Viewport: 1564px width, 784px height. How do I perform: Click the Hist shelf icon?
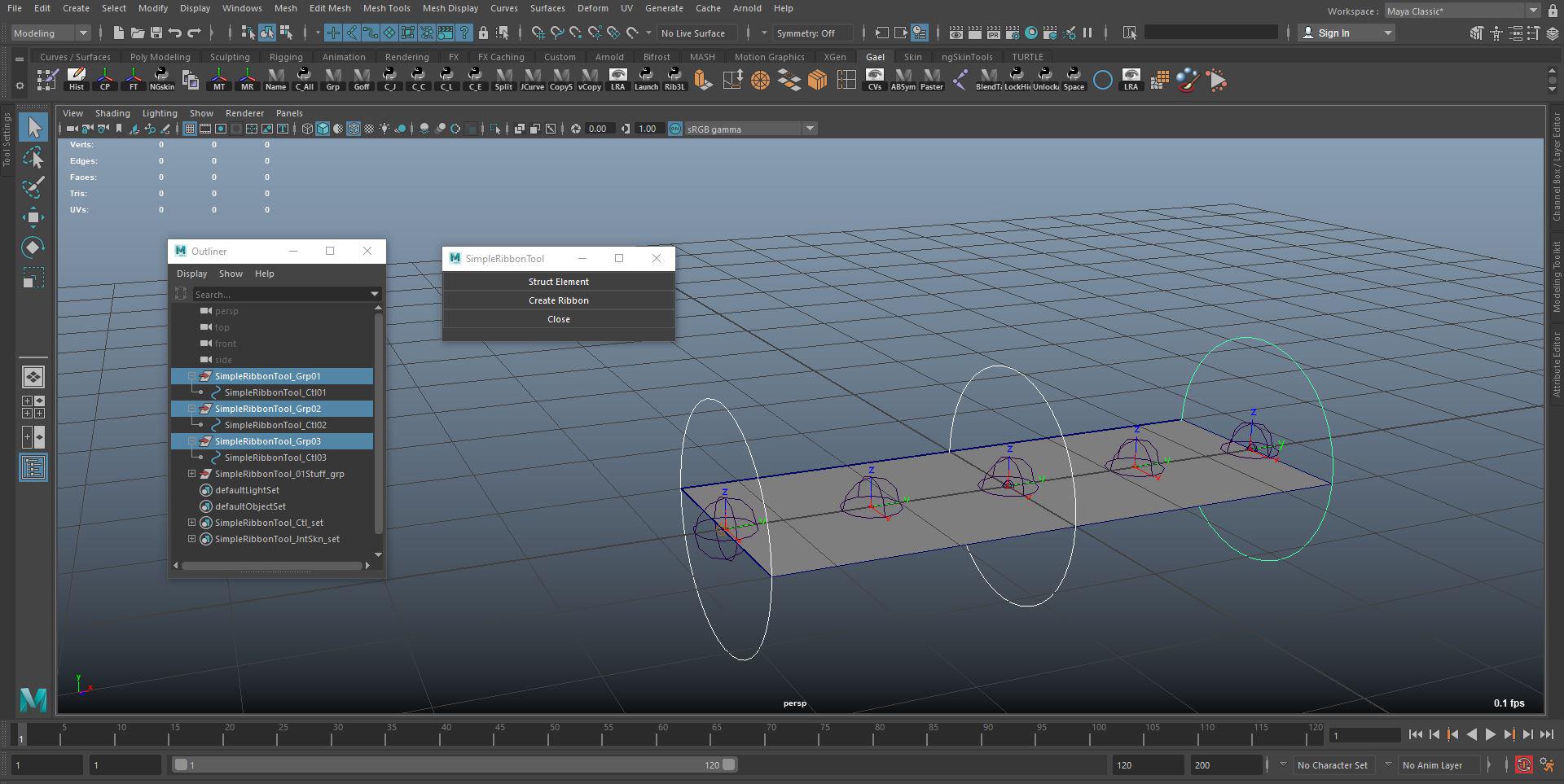[77, 80]
